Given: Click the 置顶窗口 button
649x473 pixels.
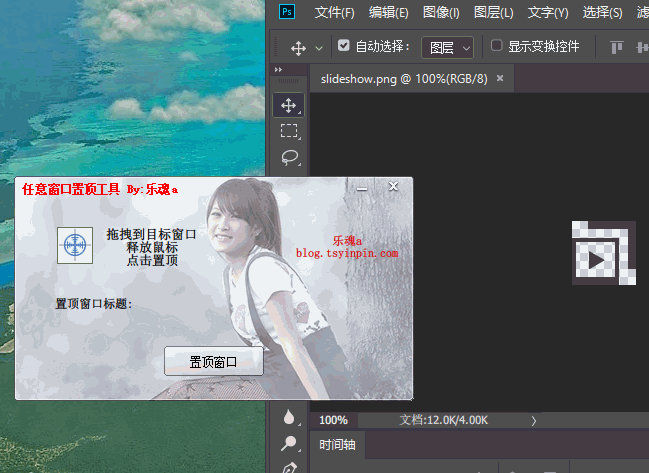Looking at the screenshot, I should [214, 361].
